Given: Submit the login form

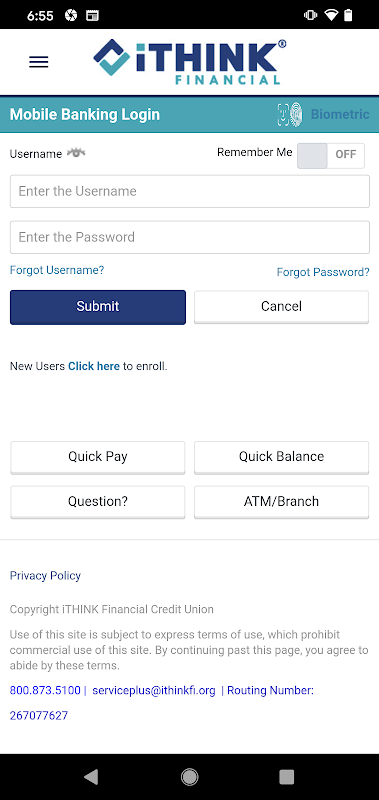Looking at the screenshot, I should 98,307.
